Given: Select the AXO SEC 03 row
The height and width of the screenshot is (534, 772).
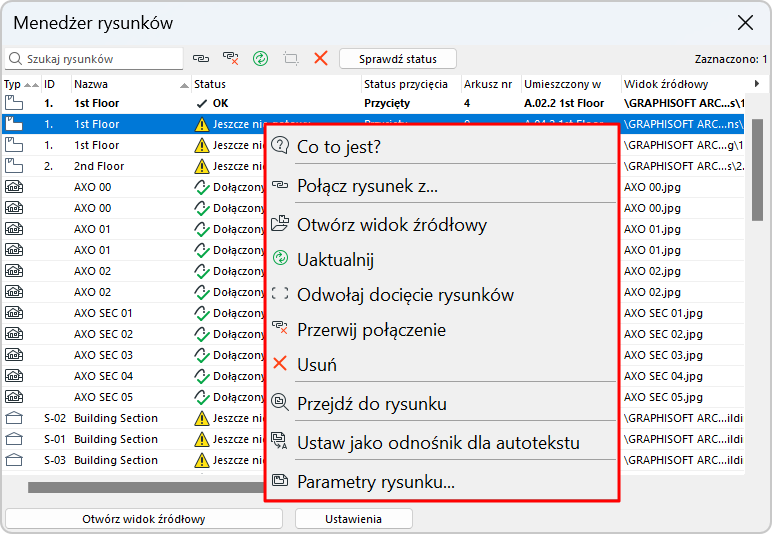Looking at the screenshot, I should pos(373,355).
